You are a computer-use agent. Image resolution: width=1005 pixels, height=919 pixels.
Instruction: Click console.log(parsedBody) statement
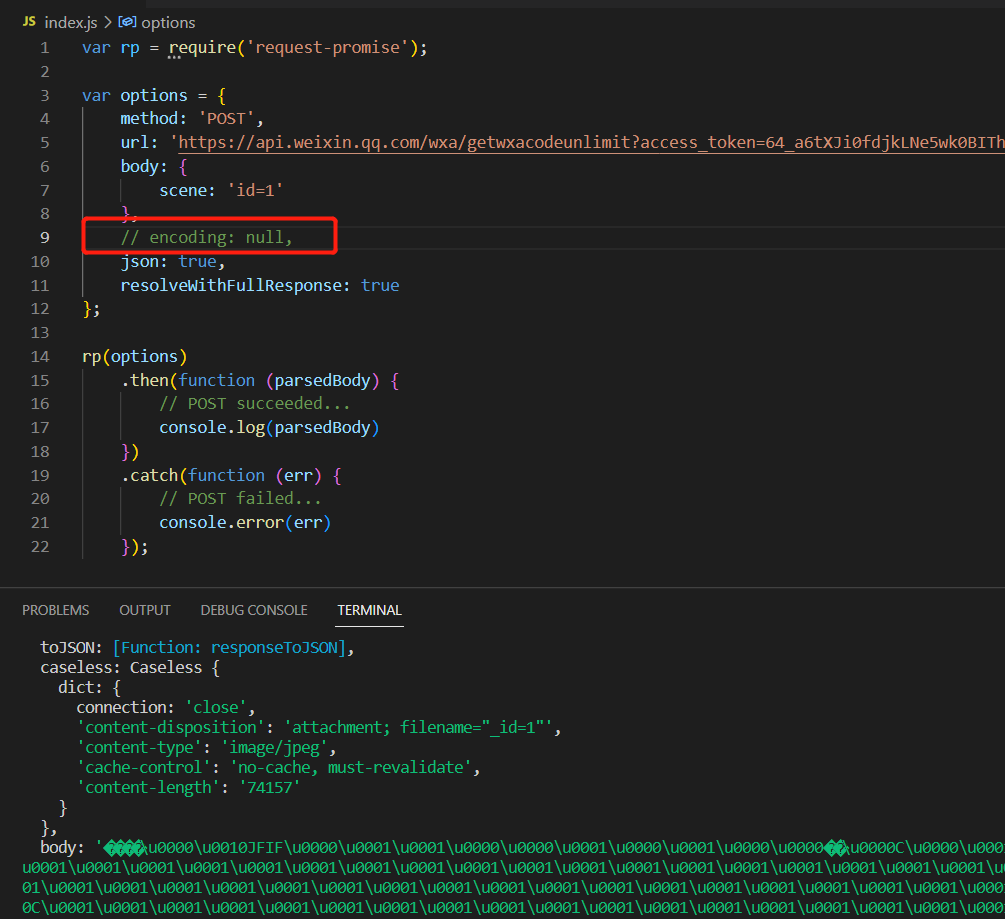(x=269, y=427)
